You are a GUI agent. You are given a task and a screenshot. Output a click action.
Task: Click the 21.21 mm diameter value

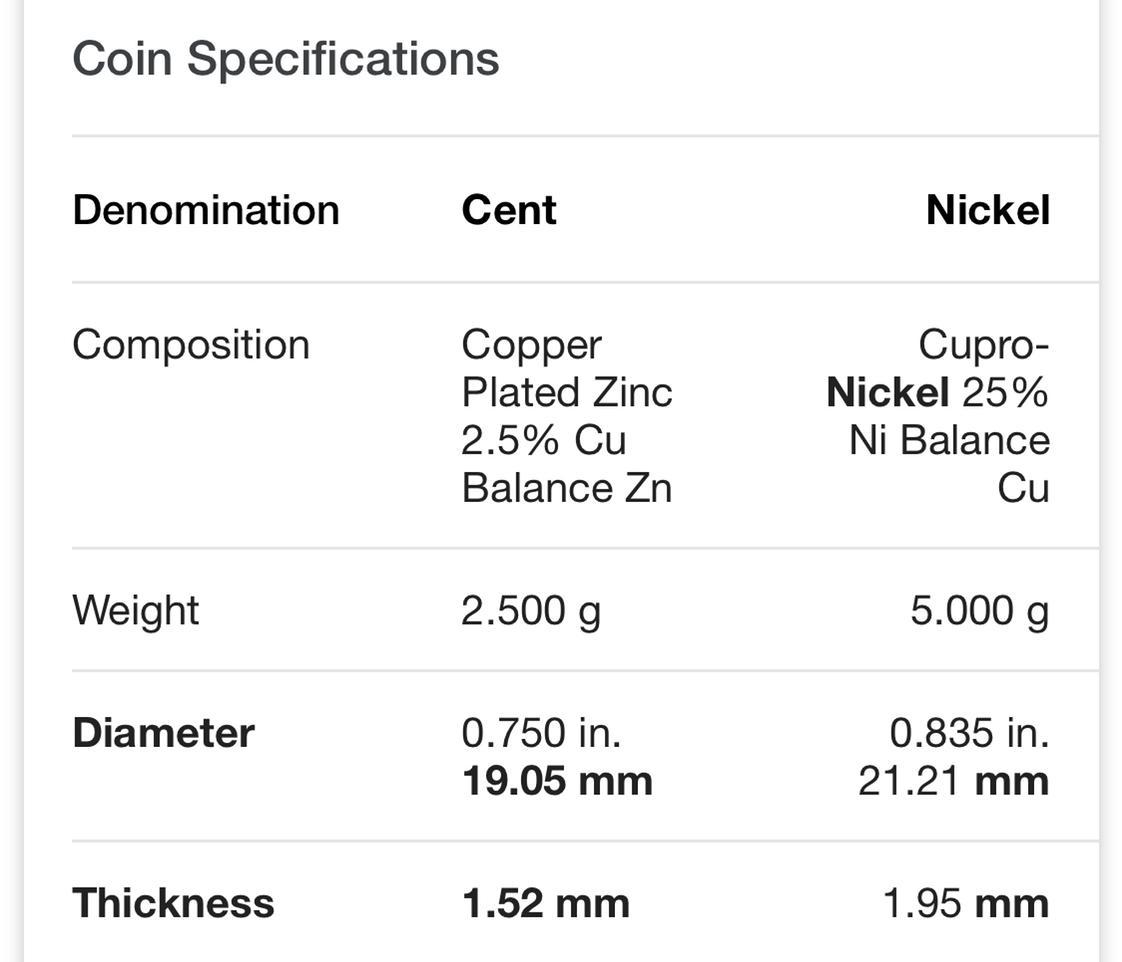tap(953, 781)
